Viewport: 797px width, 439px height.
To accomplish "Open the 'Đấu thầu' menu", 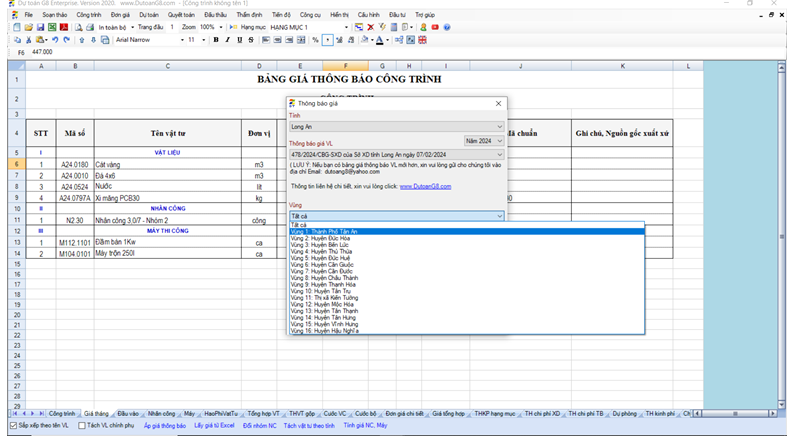I will point(216,15).
